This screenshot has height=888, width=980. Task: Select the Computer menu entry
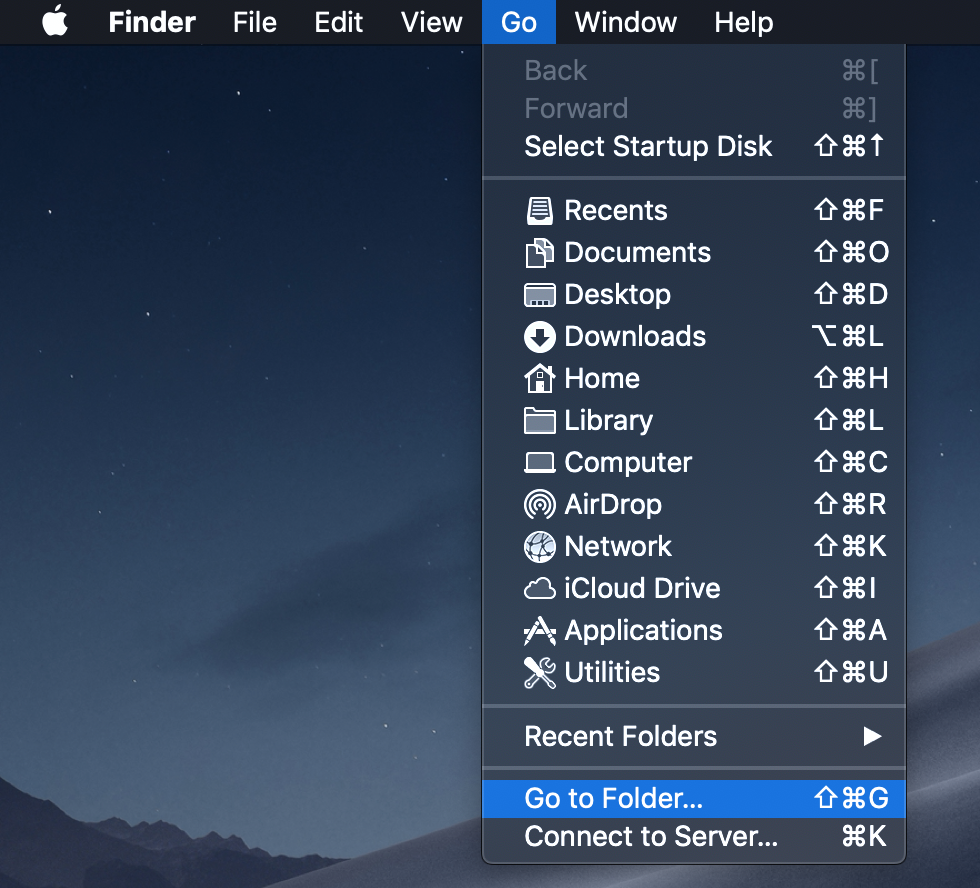click(627, 463)
